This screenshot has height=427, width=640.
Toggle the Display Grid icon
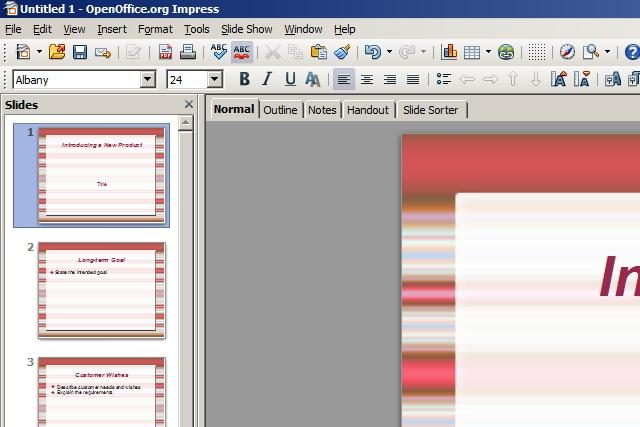coord(537,52)
